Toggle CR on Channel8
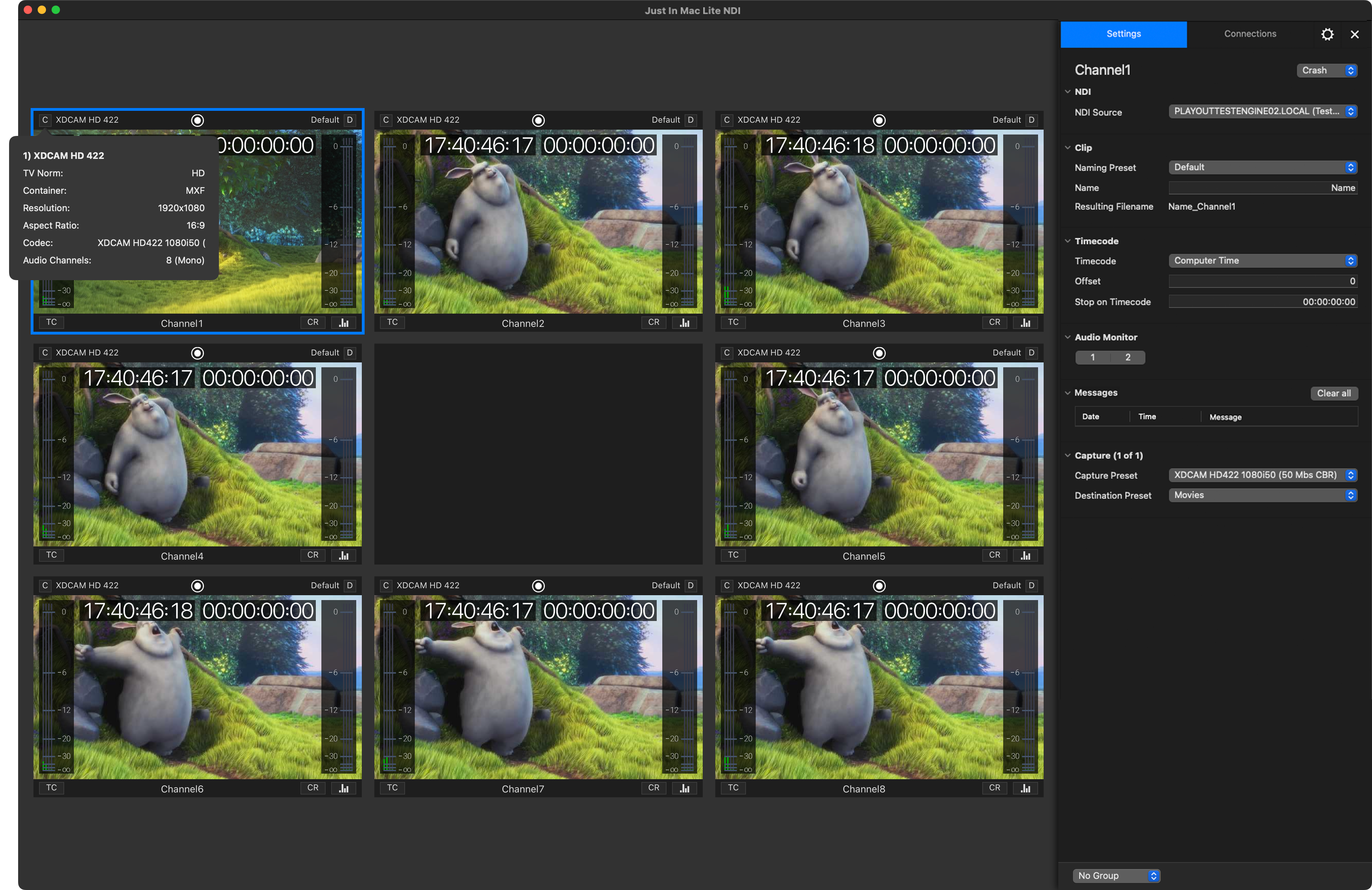This screenshot has height=890, width=1372. 994,788
